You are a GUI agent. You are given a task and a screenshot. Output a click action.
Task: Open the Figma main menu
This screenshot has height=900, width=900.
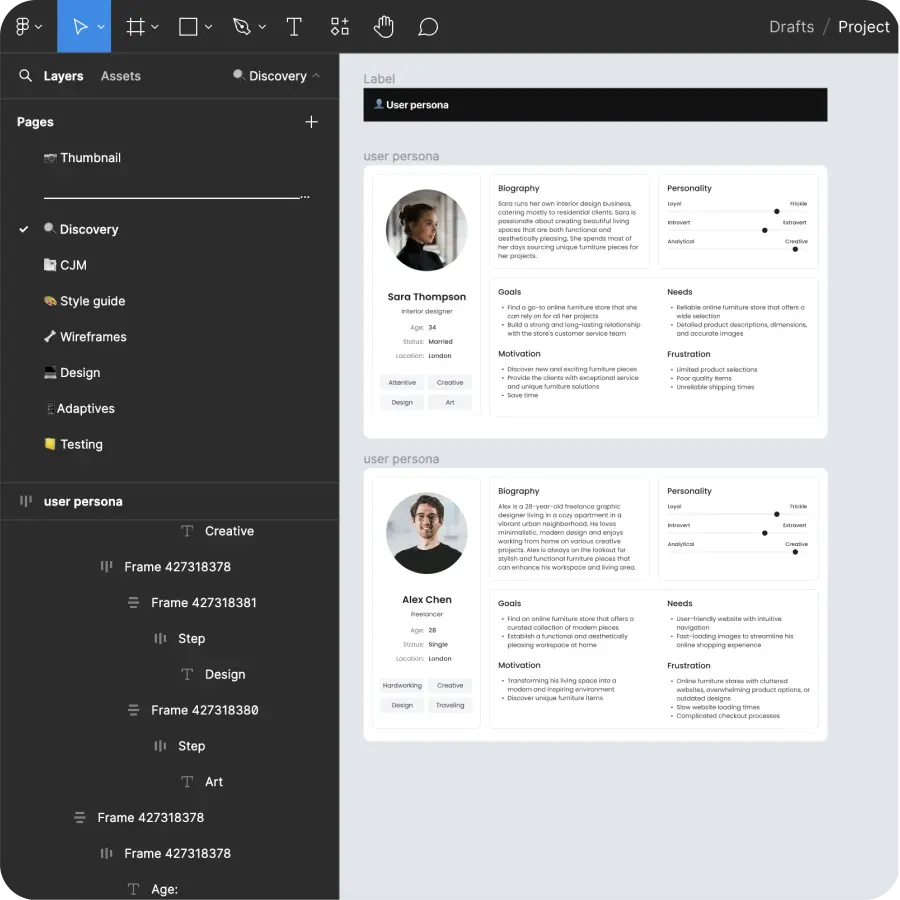coord(24,27)
